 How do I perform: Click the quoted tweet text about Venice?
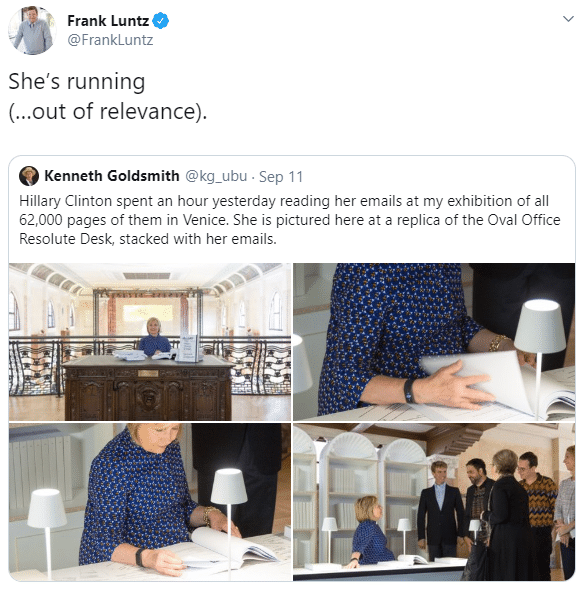coord(290,220)
